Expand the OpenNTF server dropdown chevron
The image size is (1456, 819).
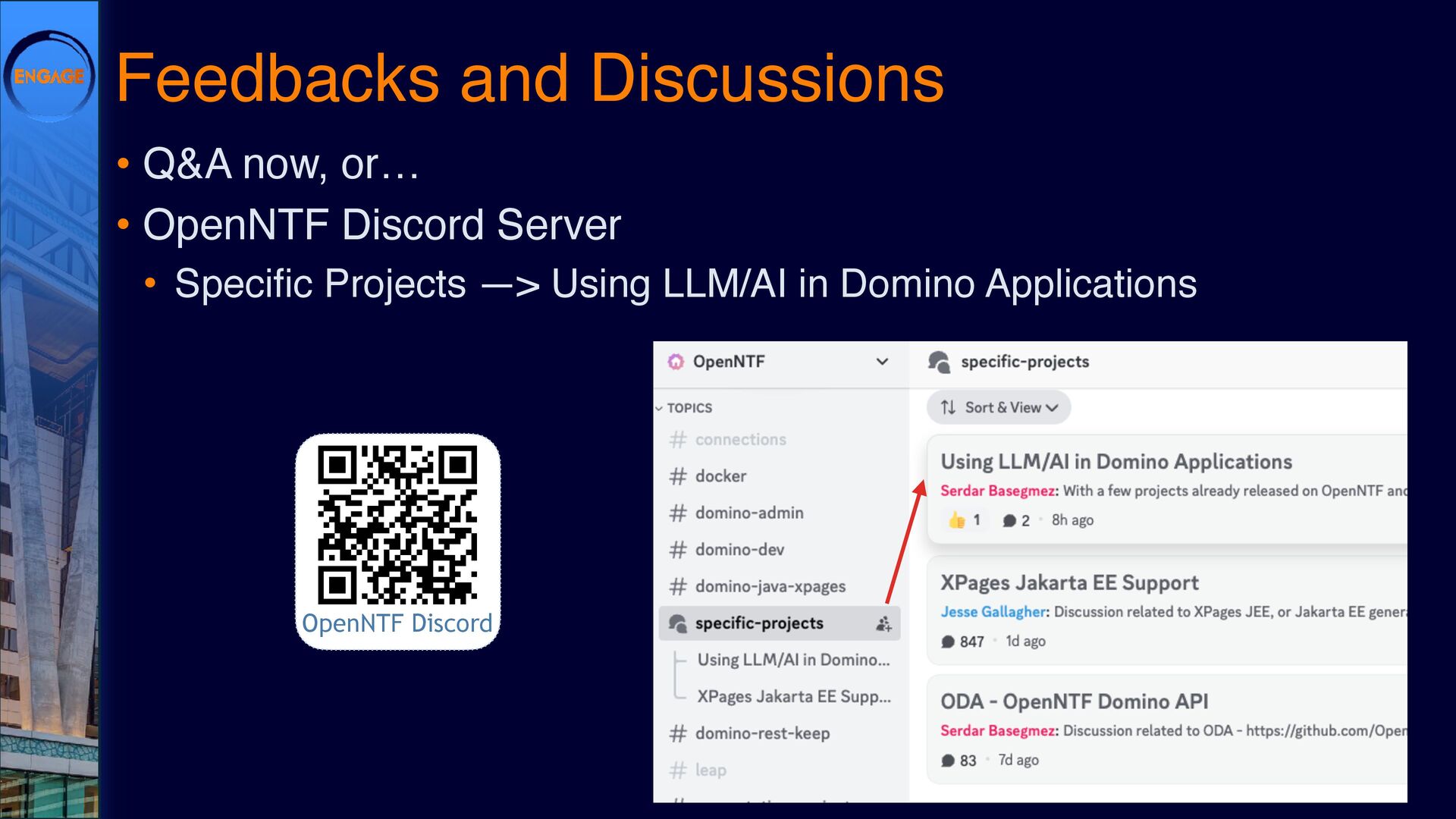882,362
